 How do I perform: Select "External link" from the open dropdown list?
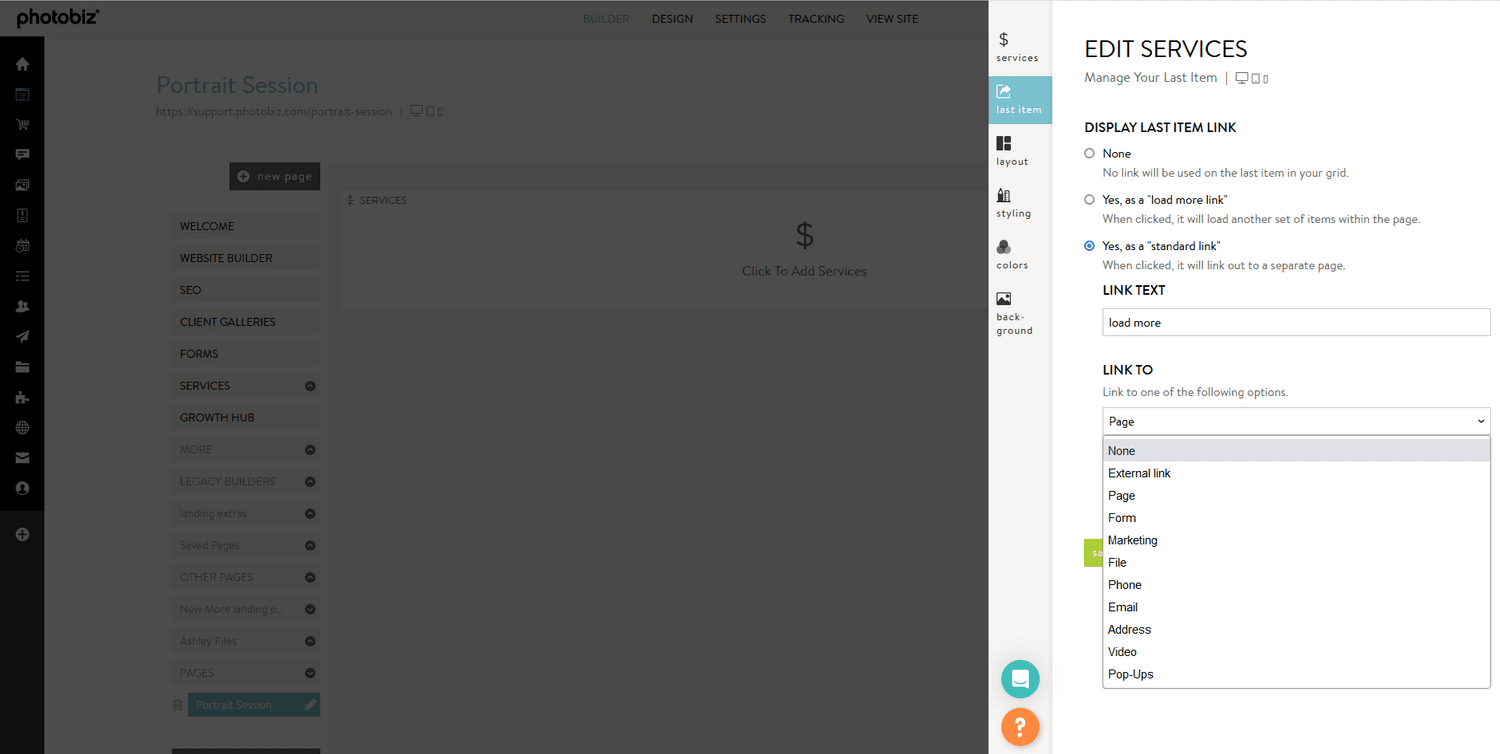[x=1139, y=473]
